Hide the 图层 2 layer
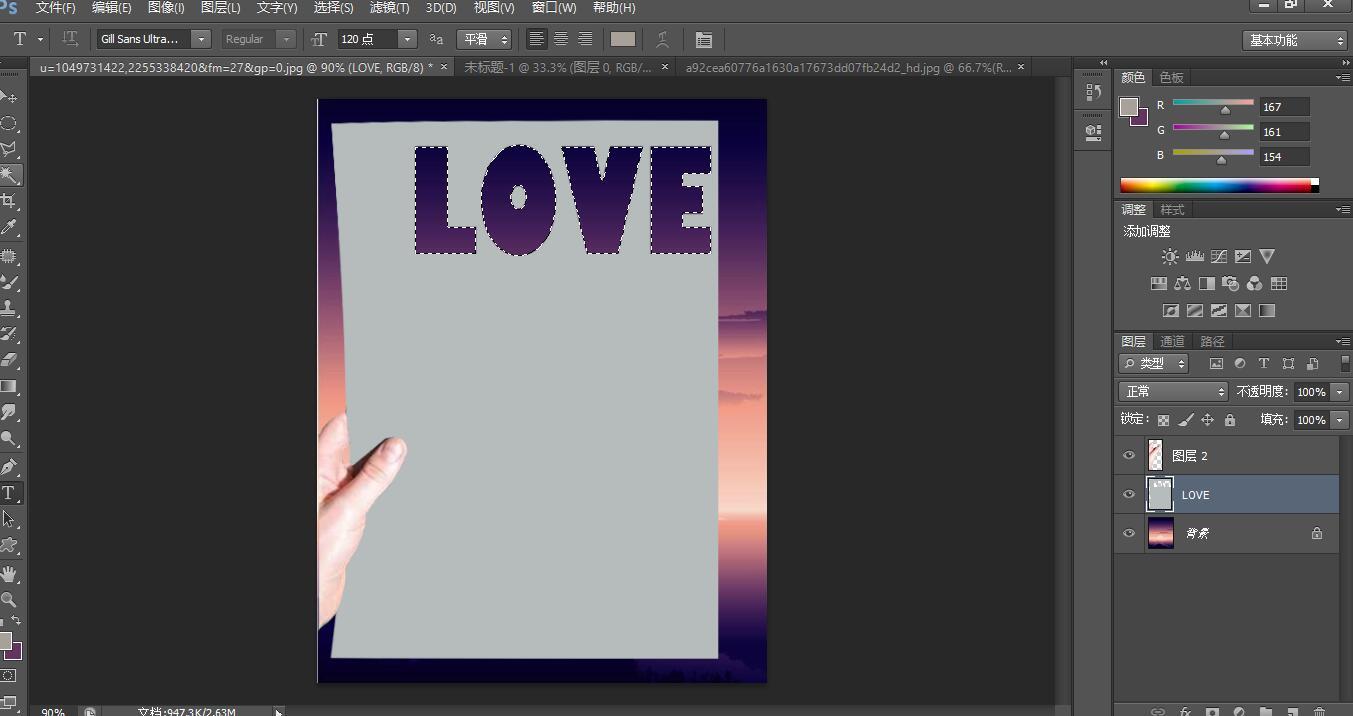This screenshot has width=1353, height=716. tap(1129, 456)
